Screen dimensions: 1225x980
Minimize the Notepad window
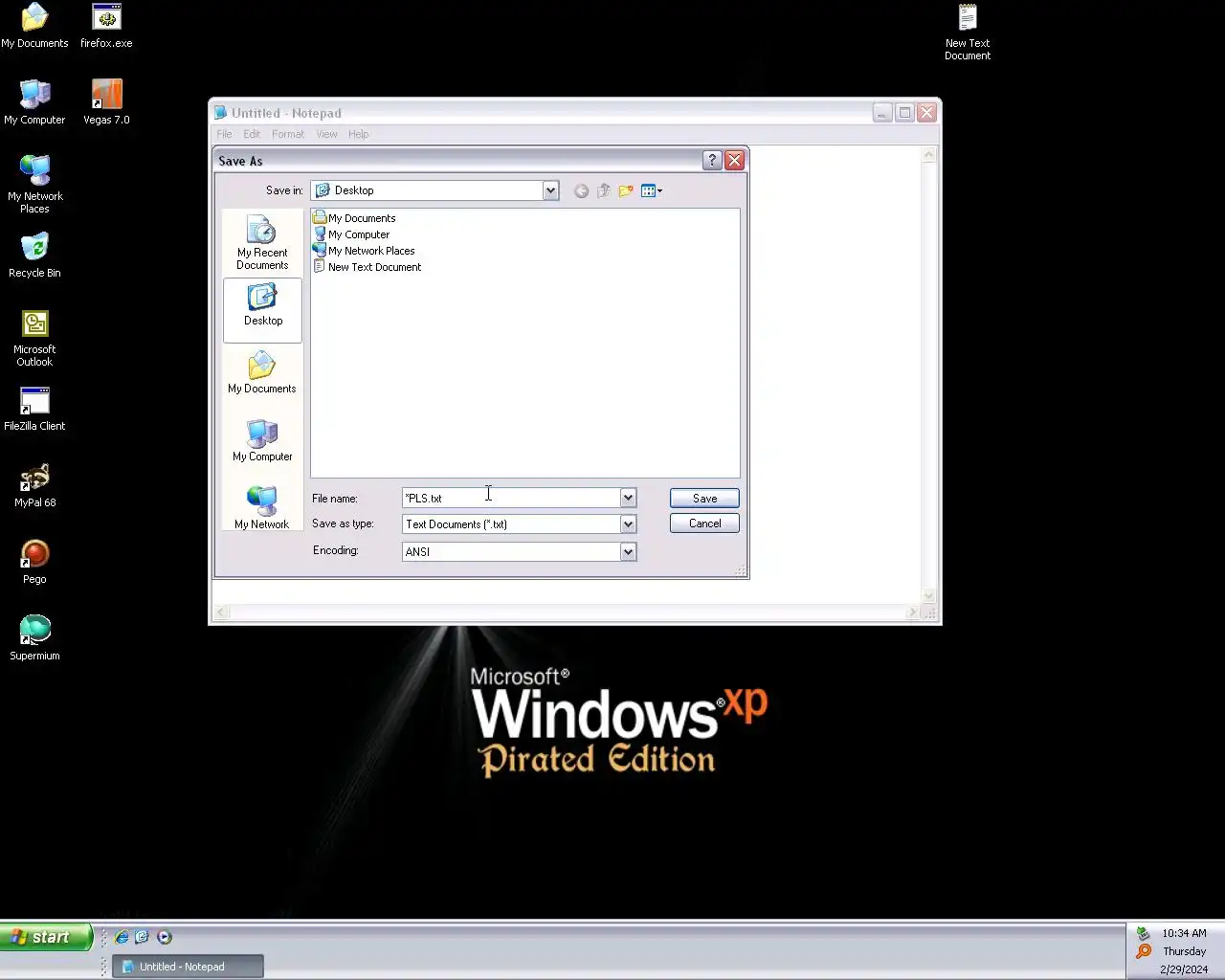pos(882,113)
